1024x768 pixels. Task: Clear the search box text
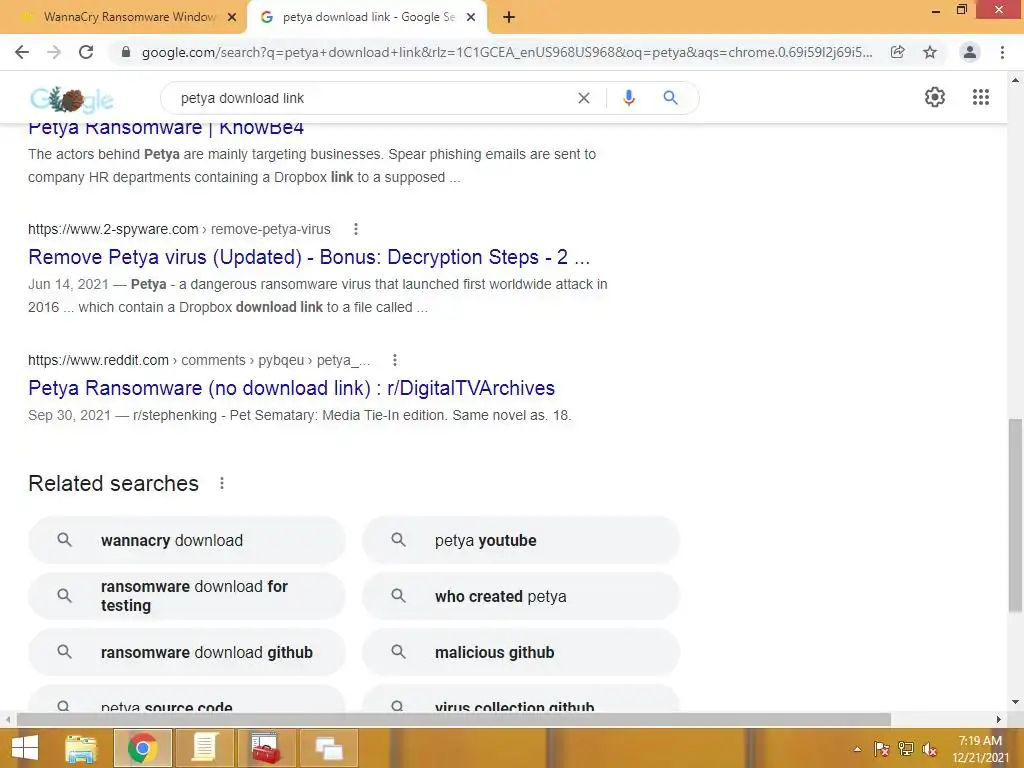click(584, 98)
